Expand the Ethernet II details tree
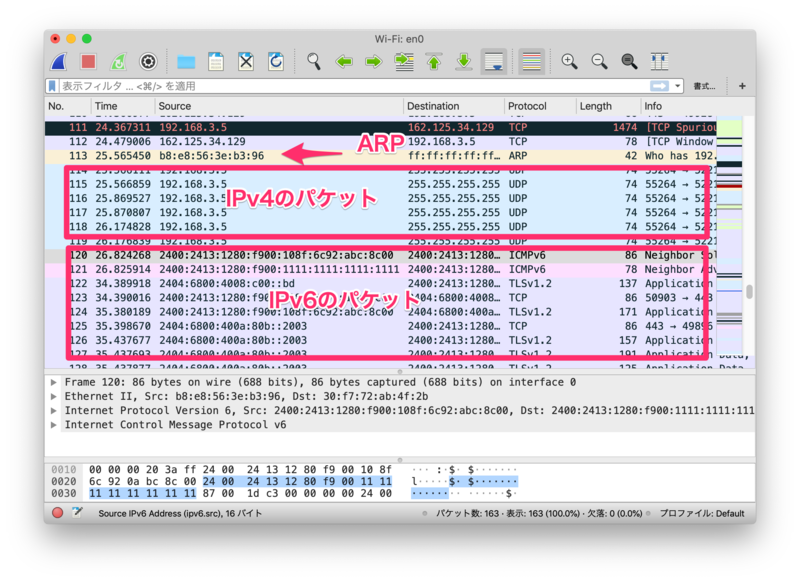 (54, 396)
